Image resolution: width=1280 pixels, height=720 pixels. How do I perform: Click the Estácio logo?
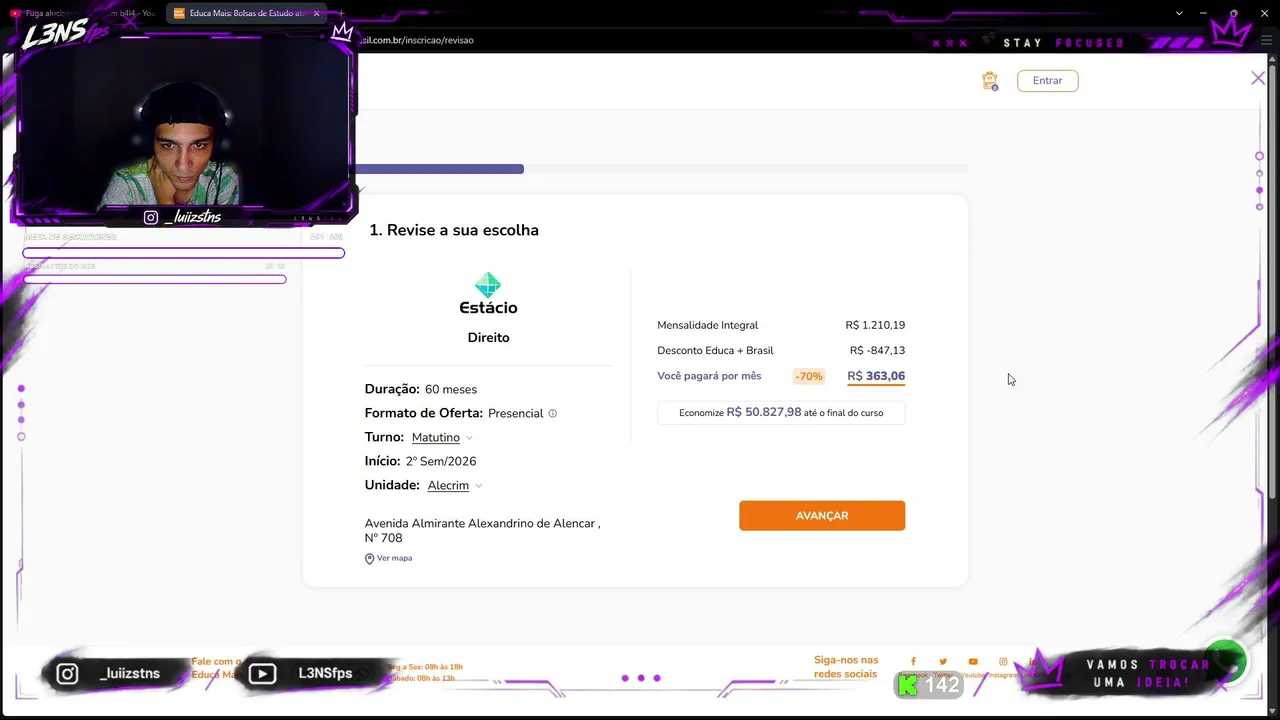coord(488,293)
